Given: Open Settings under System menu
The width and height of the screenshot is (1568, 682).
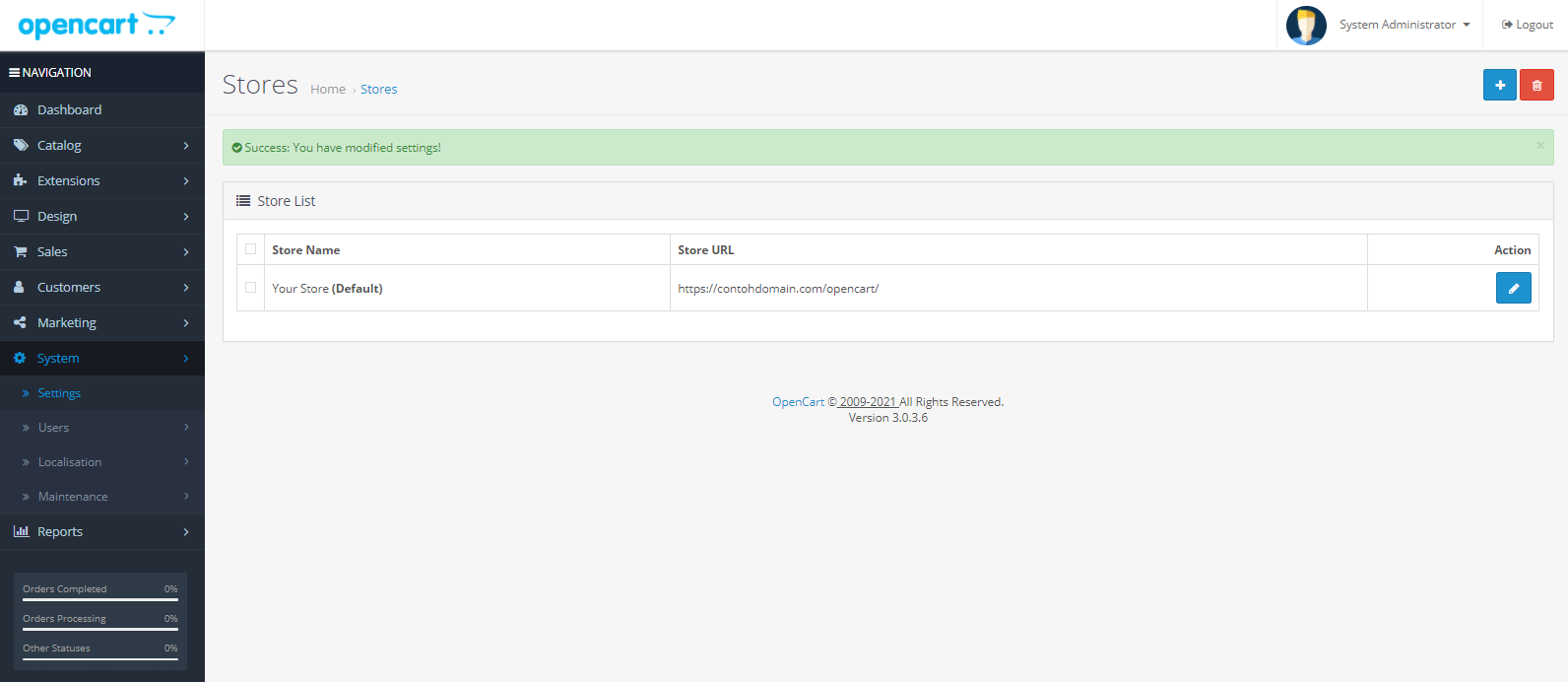Looking at the screenshot, I should [x=59, y=393].
